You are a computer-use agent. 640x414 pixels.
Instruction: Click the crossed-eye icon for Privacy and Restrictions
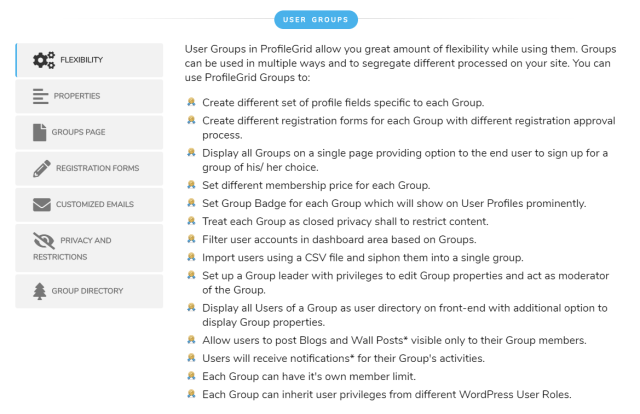click(x=44, y=240)
